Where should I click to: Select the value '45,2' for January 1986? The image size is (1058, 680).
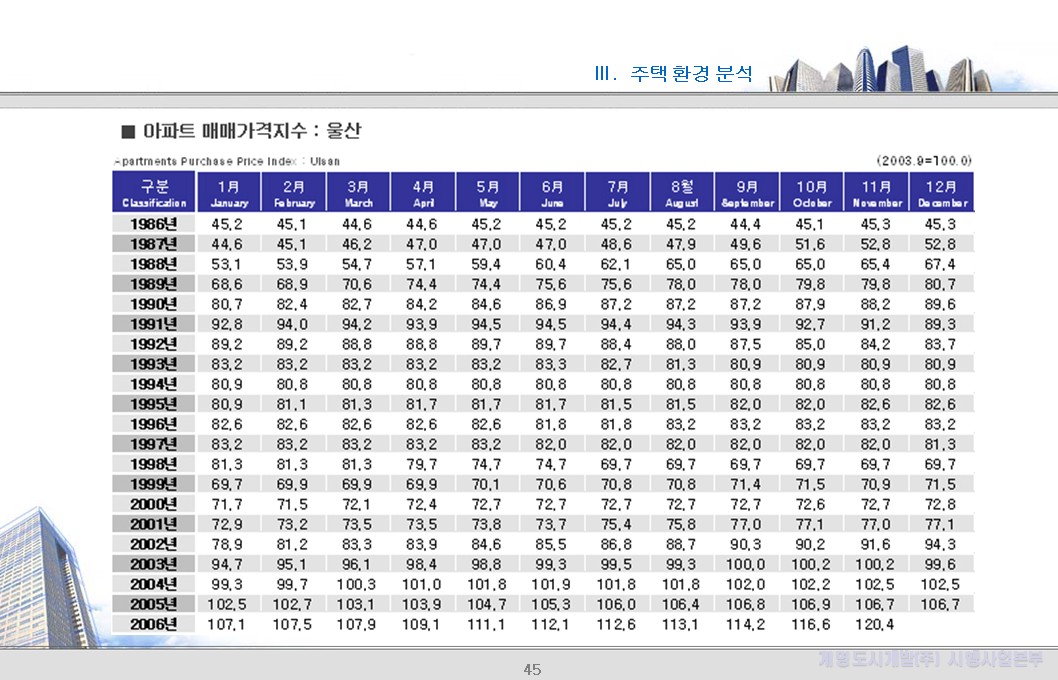(x=228, y=222)
